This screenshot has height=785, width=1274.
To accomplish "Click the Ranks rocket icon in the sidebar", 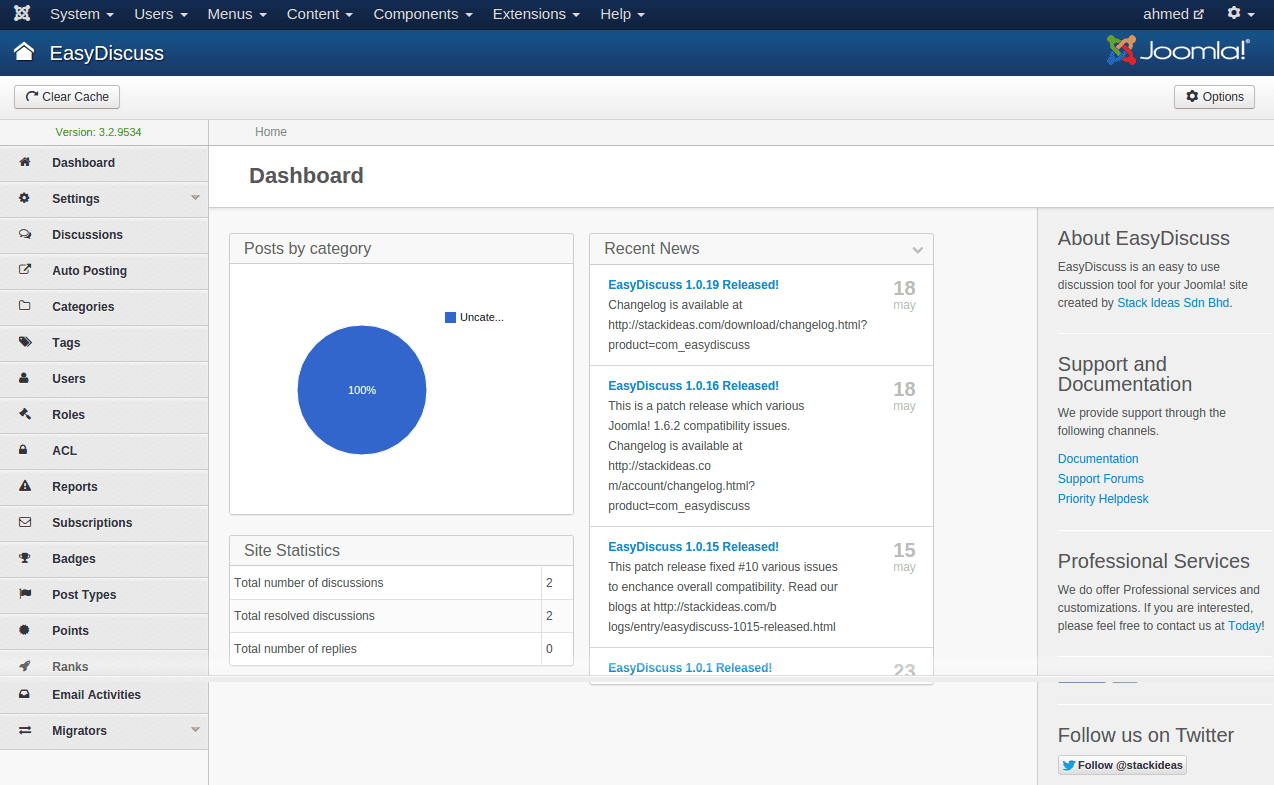I will (x=25, y=666).
